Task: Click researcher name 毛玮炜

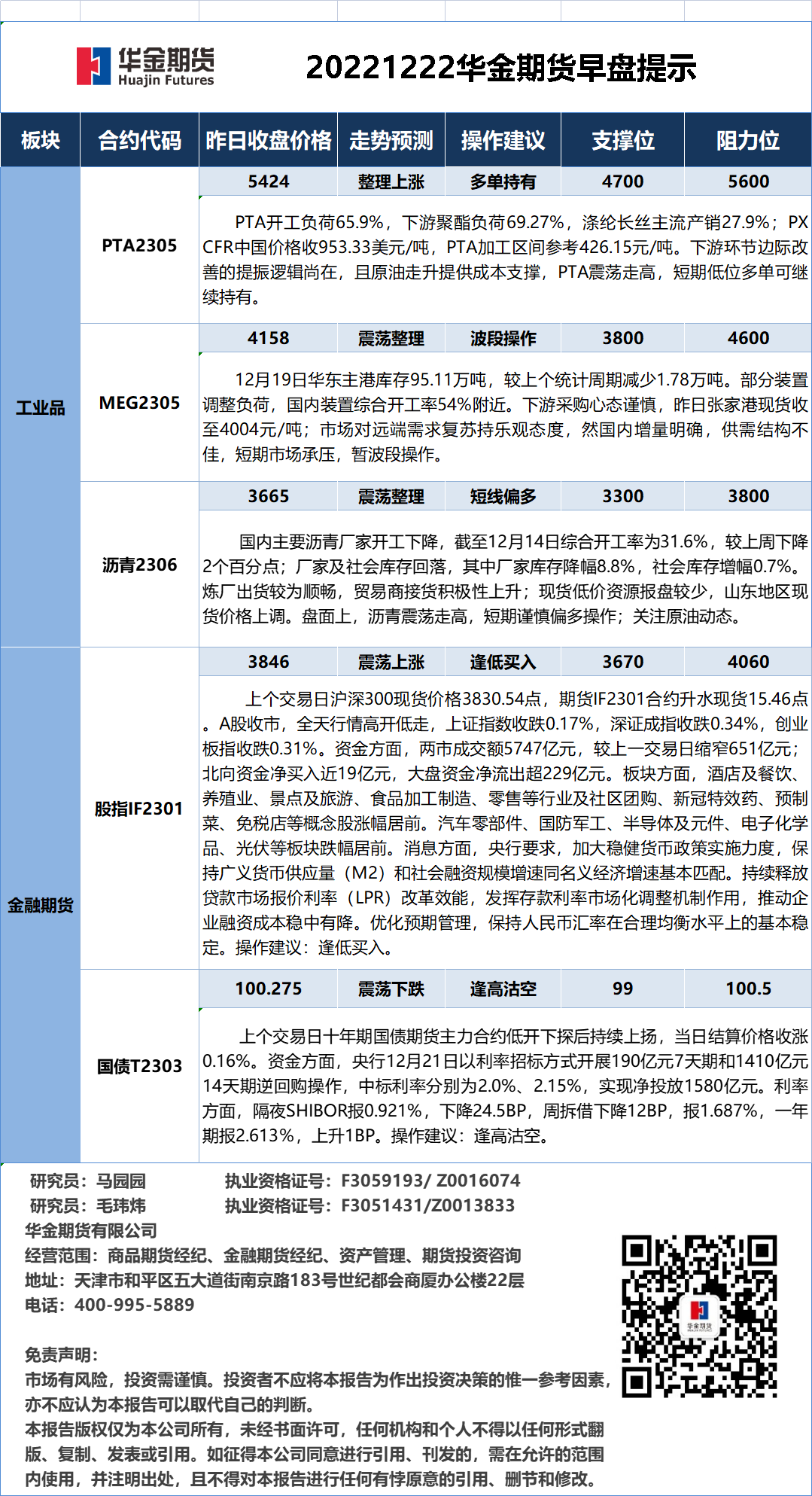Action: pos(121,1205)
